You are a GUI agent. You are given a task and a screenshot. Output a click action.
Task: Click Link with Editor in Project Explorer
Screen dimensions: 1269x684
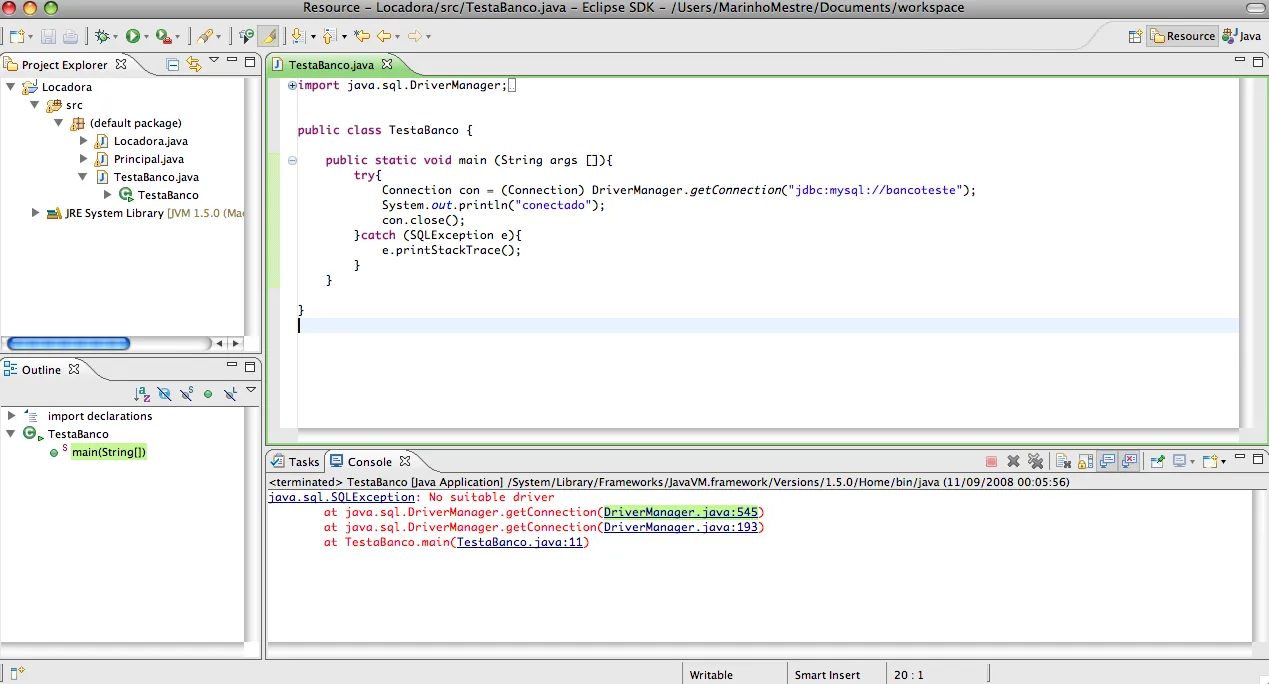193,64
